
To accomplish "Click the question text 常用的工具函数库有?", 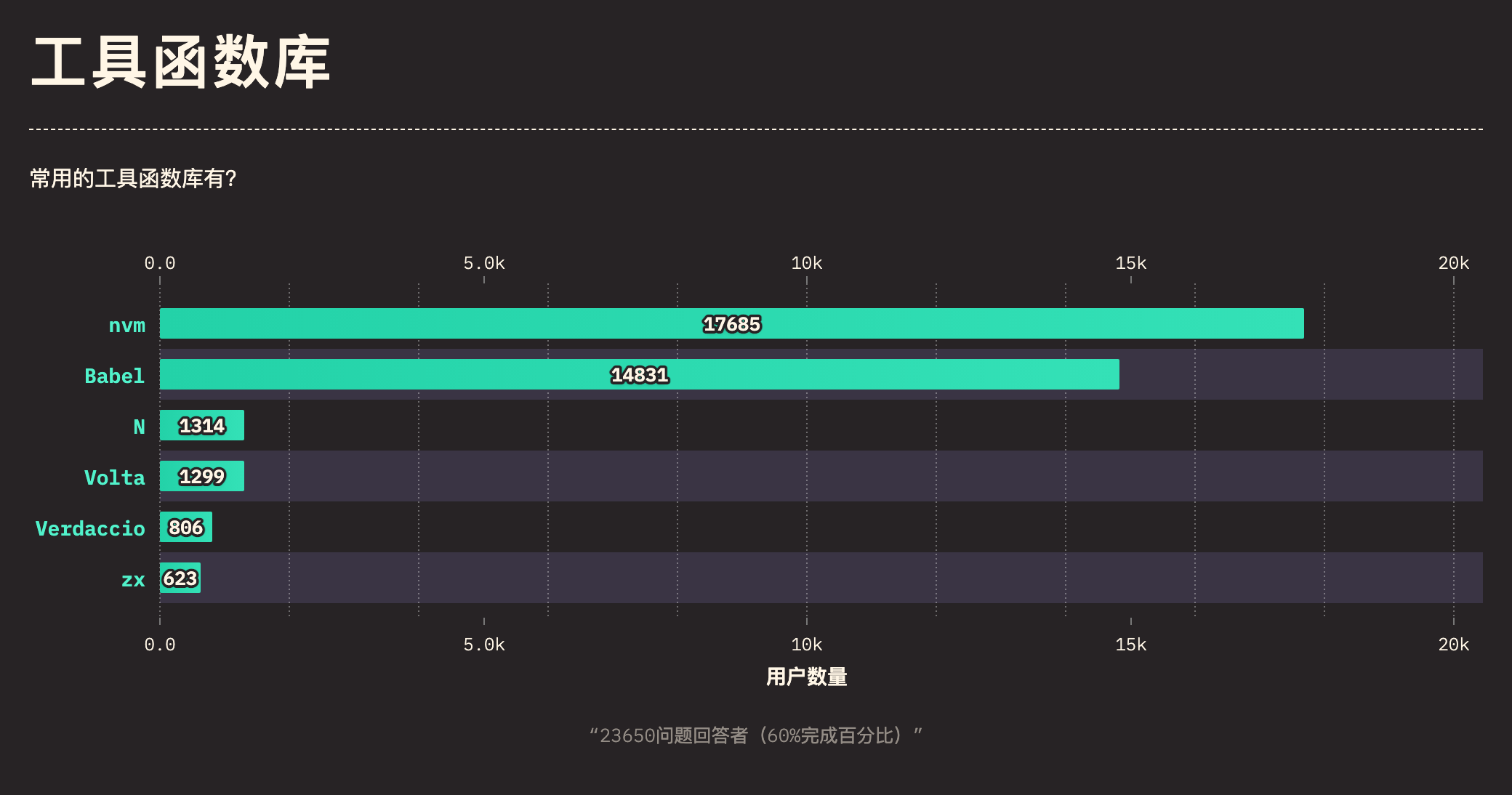I will (x=133, y=179).
